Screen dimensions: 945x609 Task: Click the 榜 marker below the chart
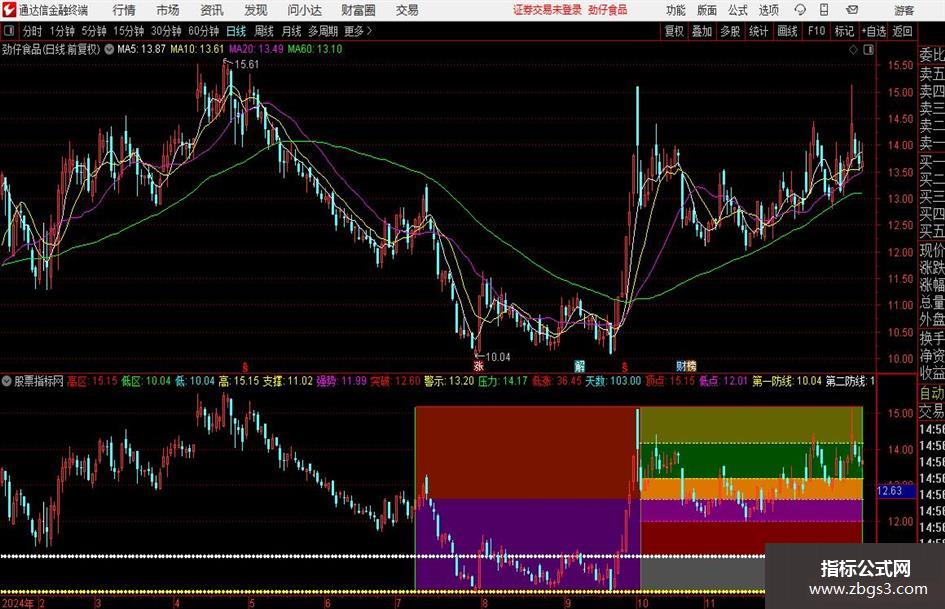coord(691,365)
